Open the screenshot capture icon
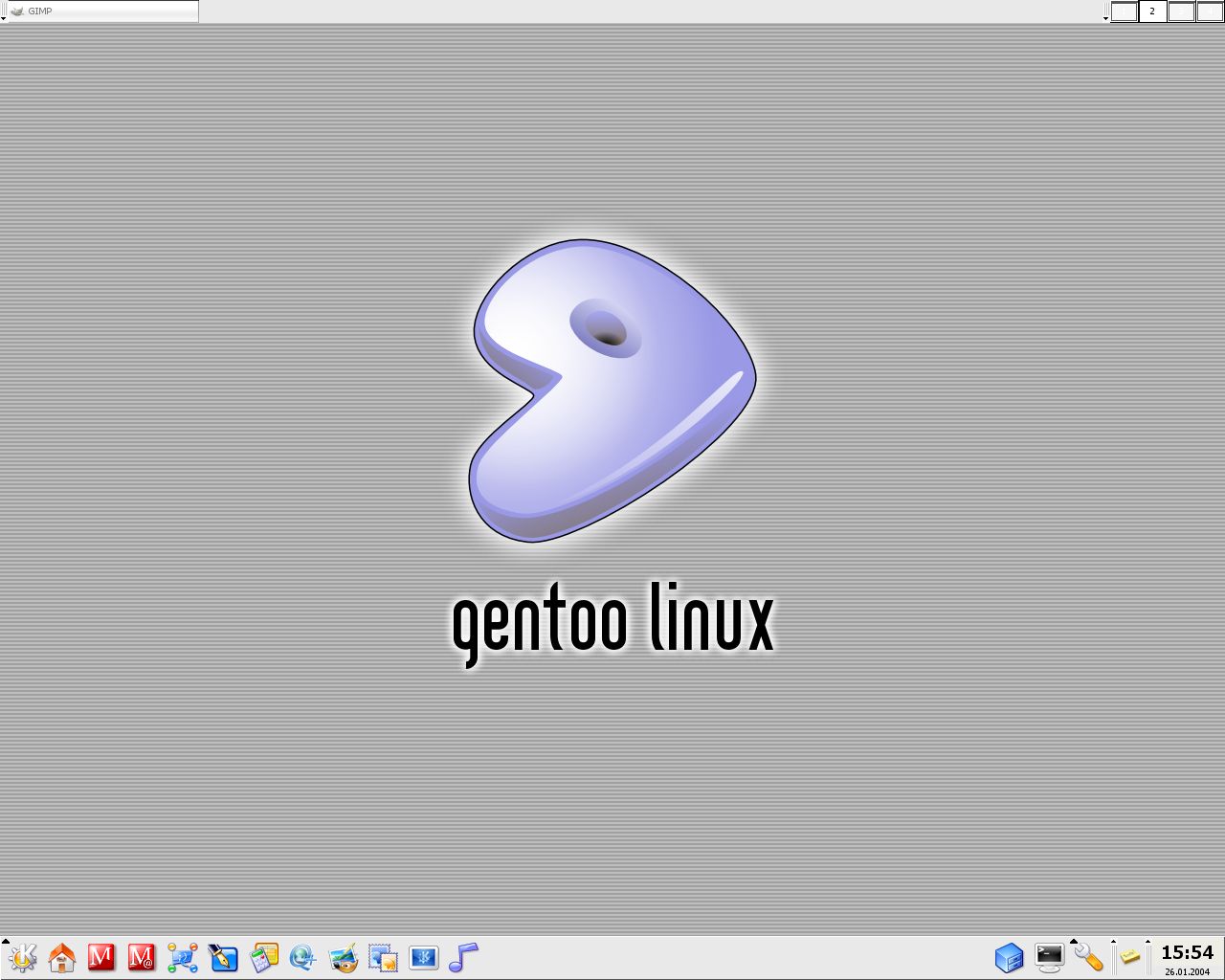The height and width of the screenshot is (980, 1225). tap(384, 957)
